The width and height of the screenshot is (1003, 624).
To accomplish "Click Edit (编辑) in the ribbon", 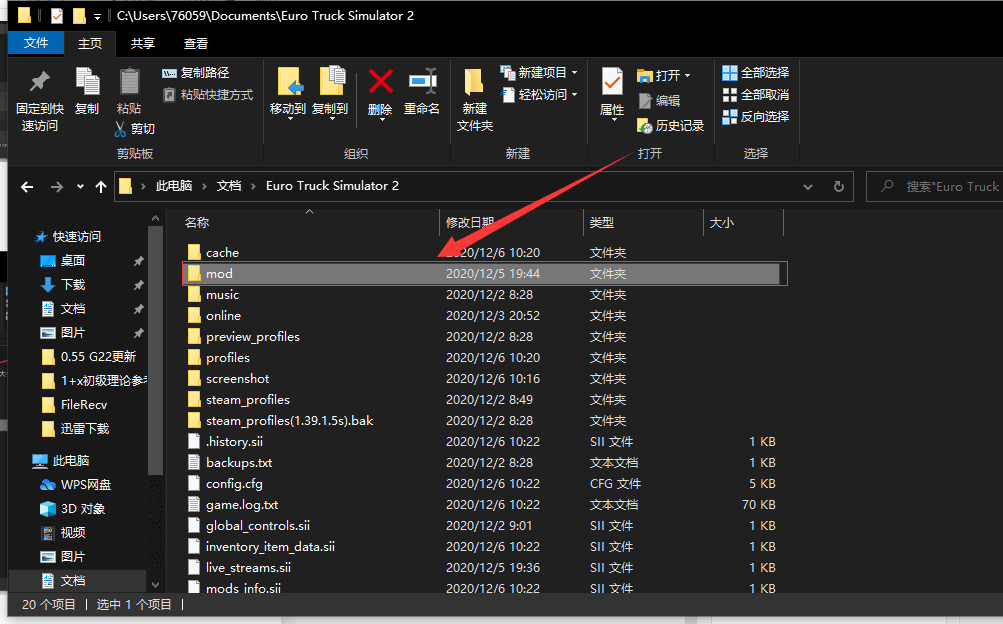I will click(659, 100).
